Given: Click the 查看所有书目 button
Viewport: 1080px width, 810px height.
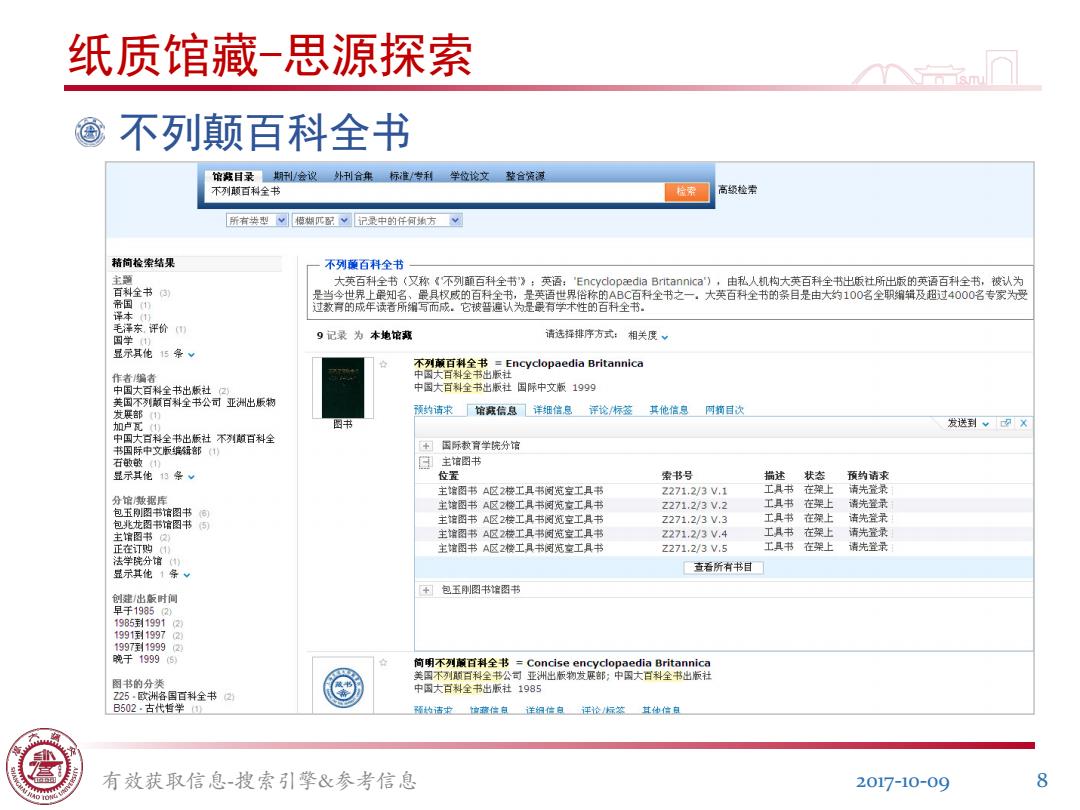Looking at the screenshot, I should (723, 568).
